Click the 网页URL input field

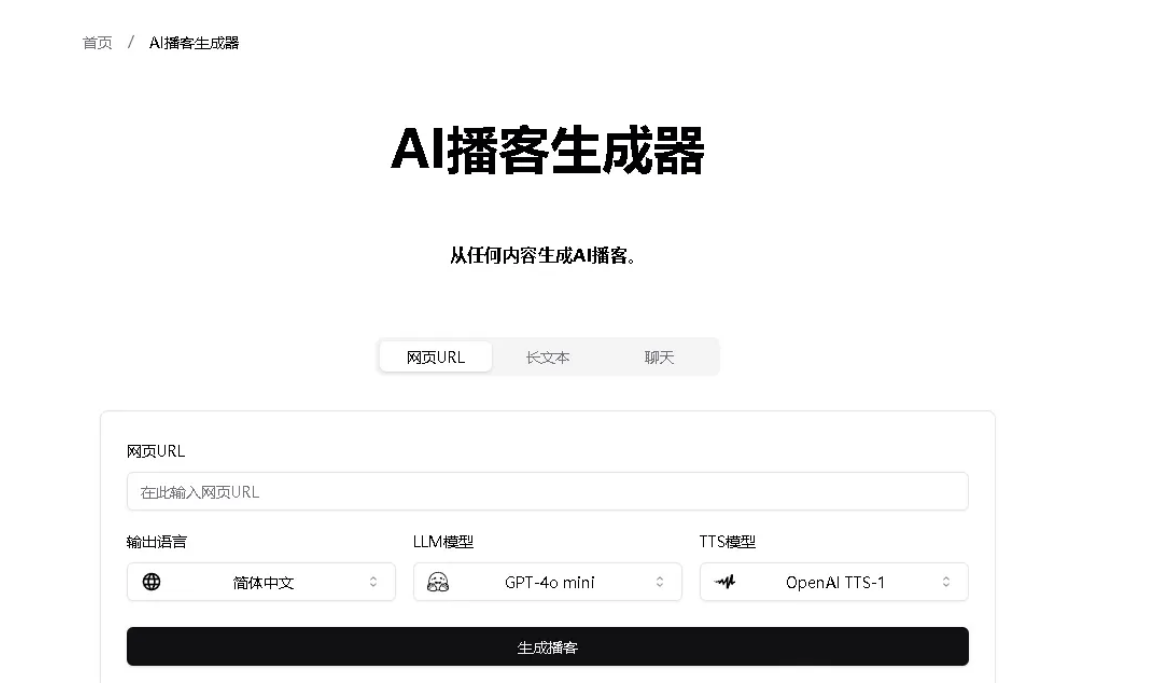pos(547,491)
